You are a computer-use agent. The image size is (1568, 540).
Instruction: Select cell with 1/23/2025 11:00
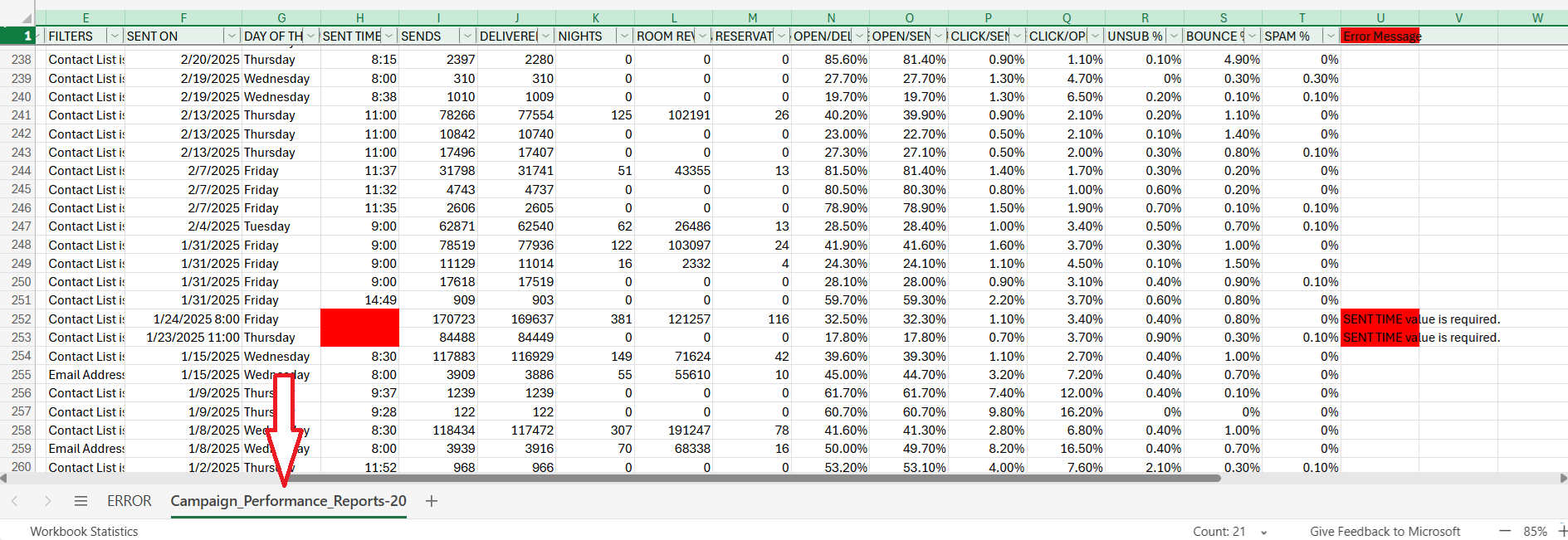[x=183, y=337]
